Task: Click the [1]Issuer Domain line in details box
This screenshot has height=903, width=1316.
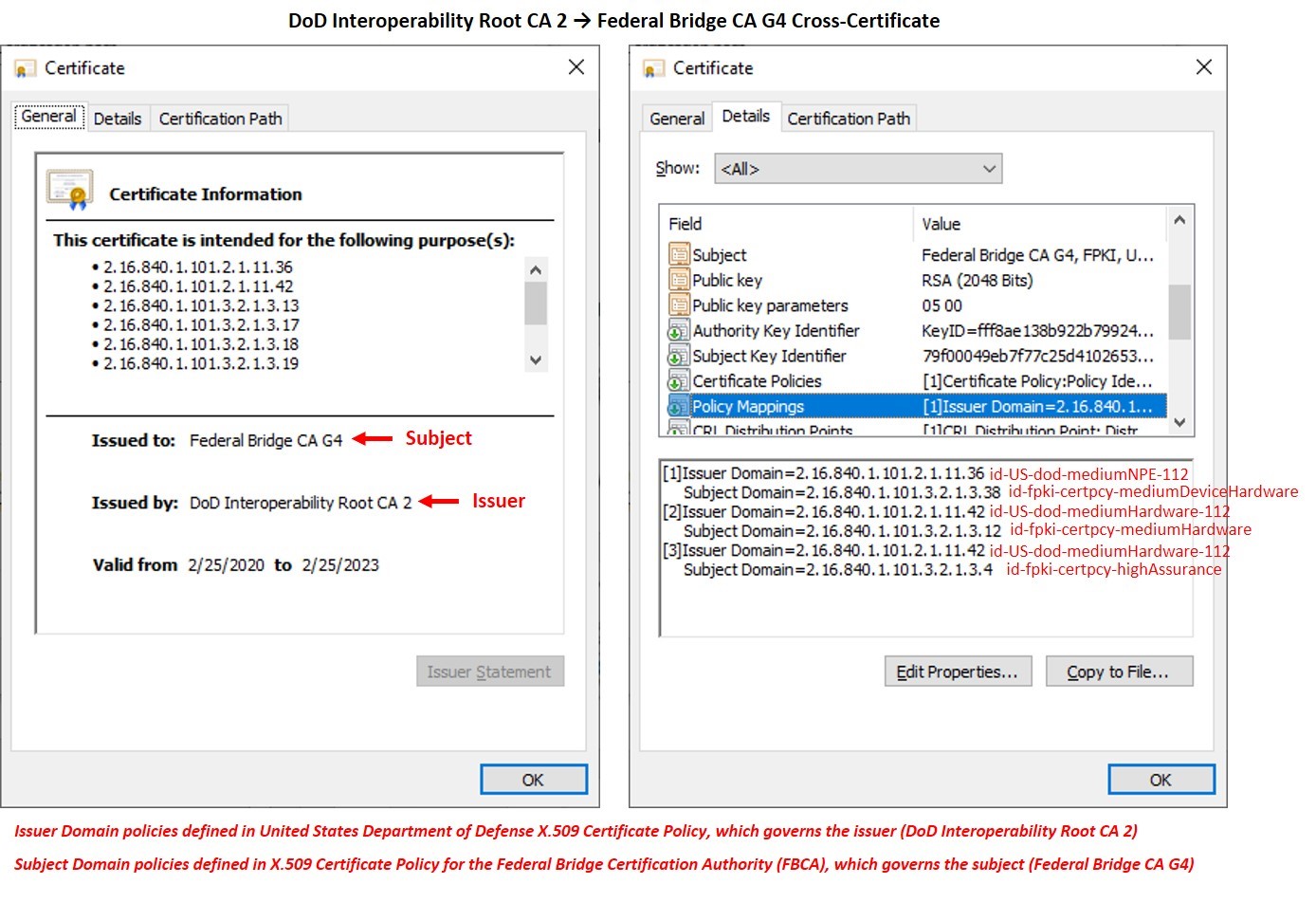Action: tap(823, 473)
